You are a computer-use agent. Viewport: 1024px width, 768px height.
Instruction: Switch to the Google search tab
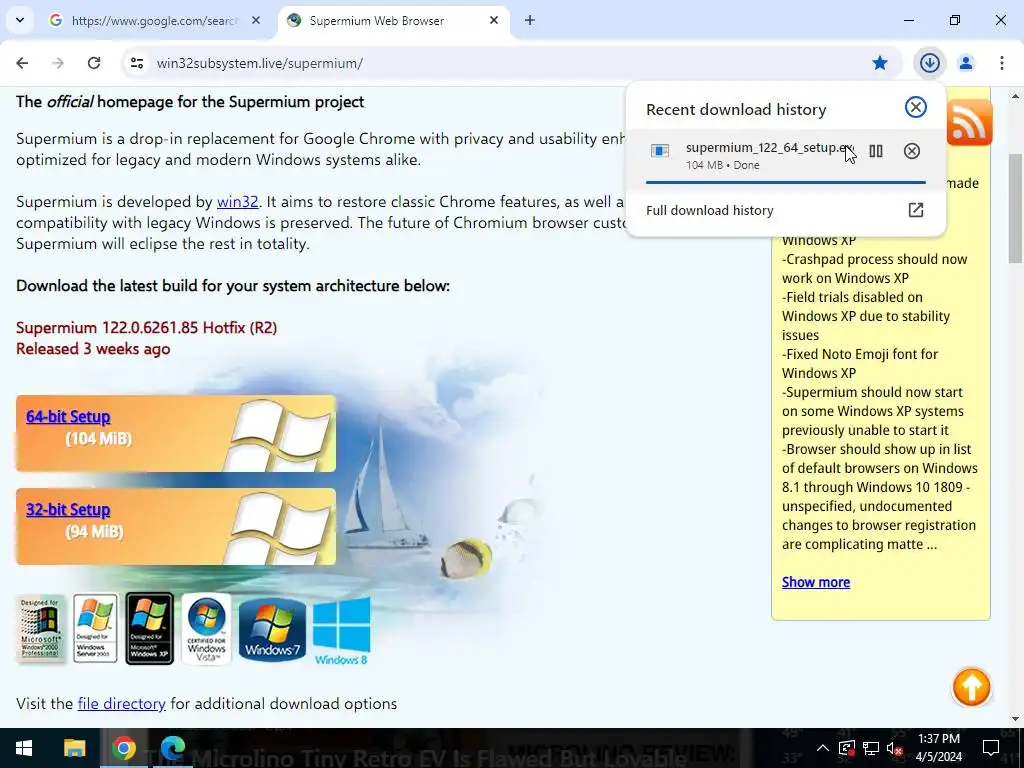pyautogui.click(x=154, y=20)
